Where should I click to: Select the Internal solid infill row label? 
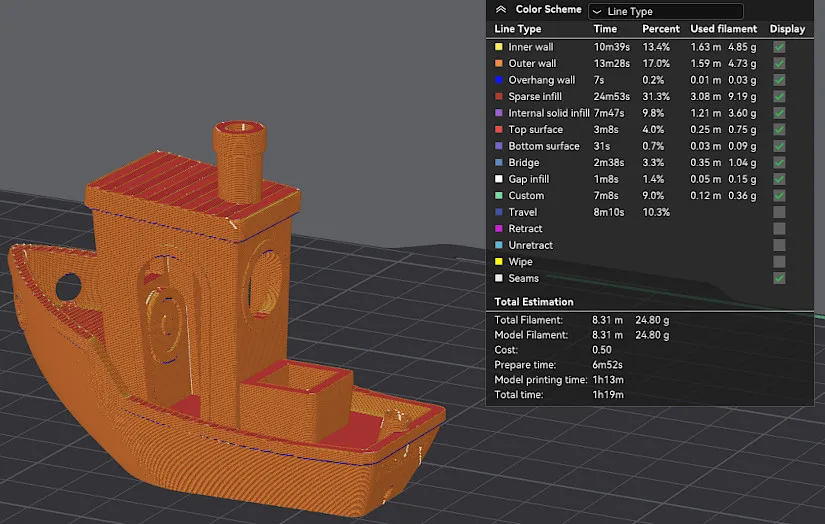[x=549, y=113]
